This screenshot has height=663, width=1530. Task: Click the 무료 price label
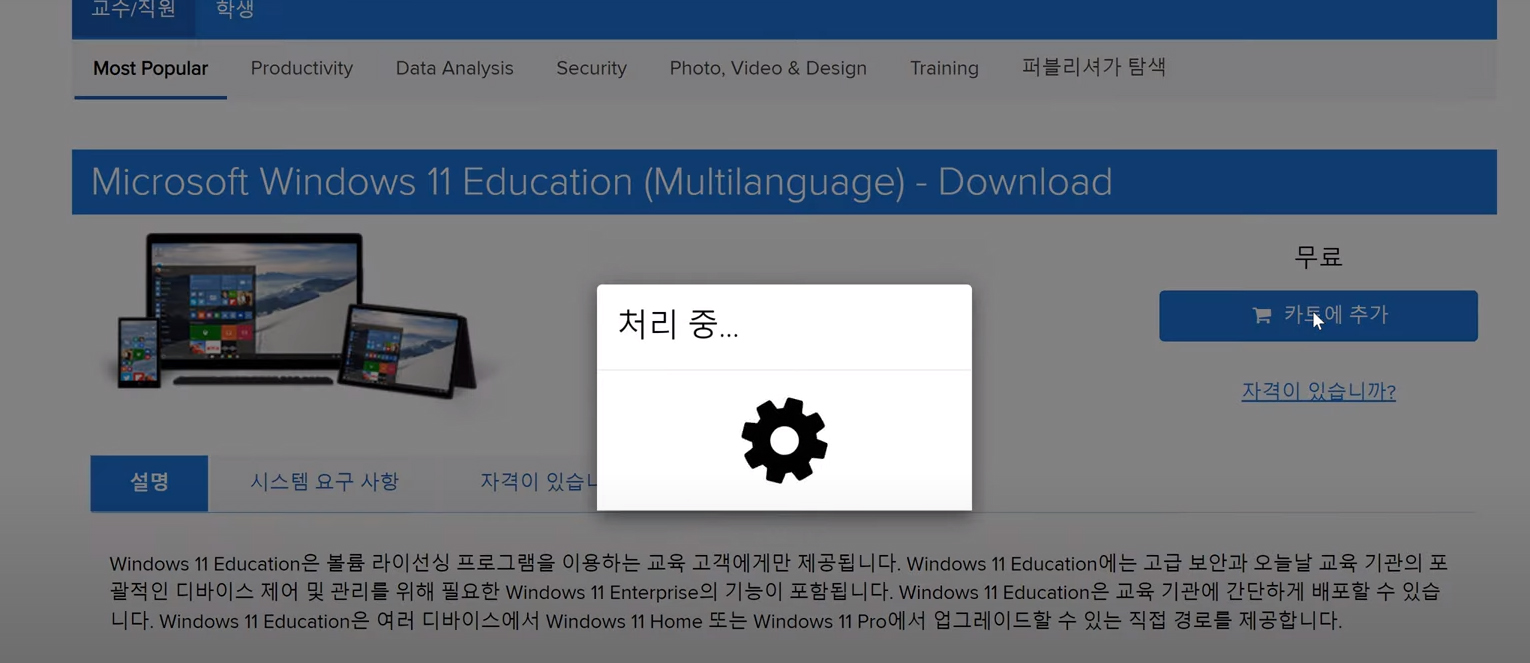tap(1318, 257)
